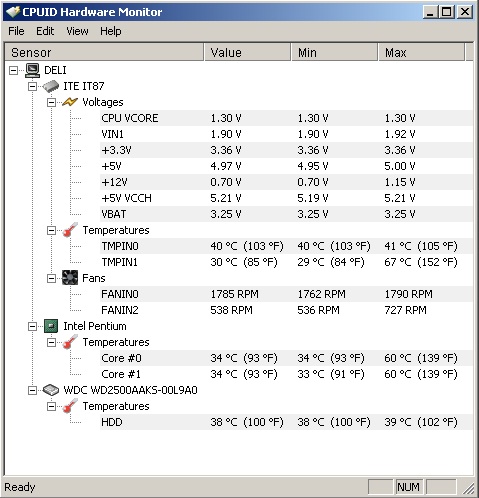Collapse the Voltages group
The width and height of the screenshot is (479, 498).
point(51,102)
